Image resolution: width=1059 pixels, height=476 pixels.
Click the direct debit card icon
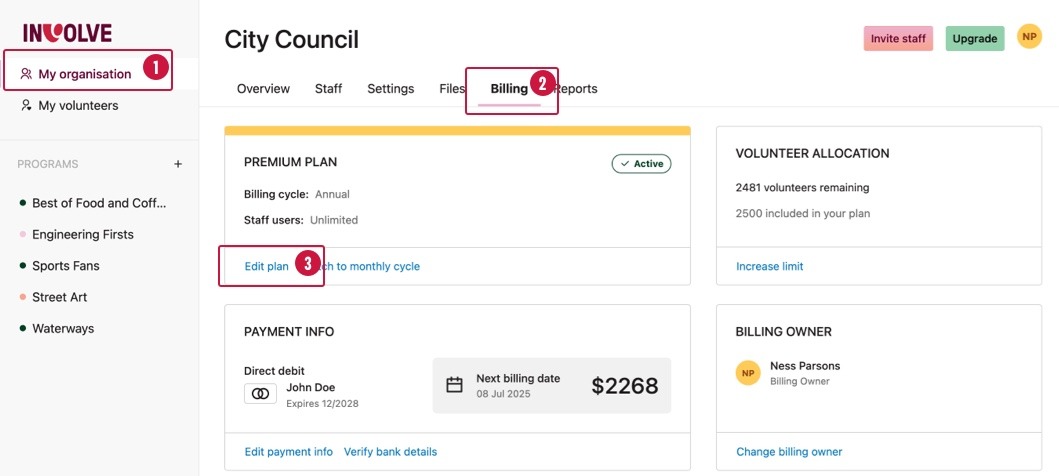coord(260,394)
